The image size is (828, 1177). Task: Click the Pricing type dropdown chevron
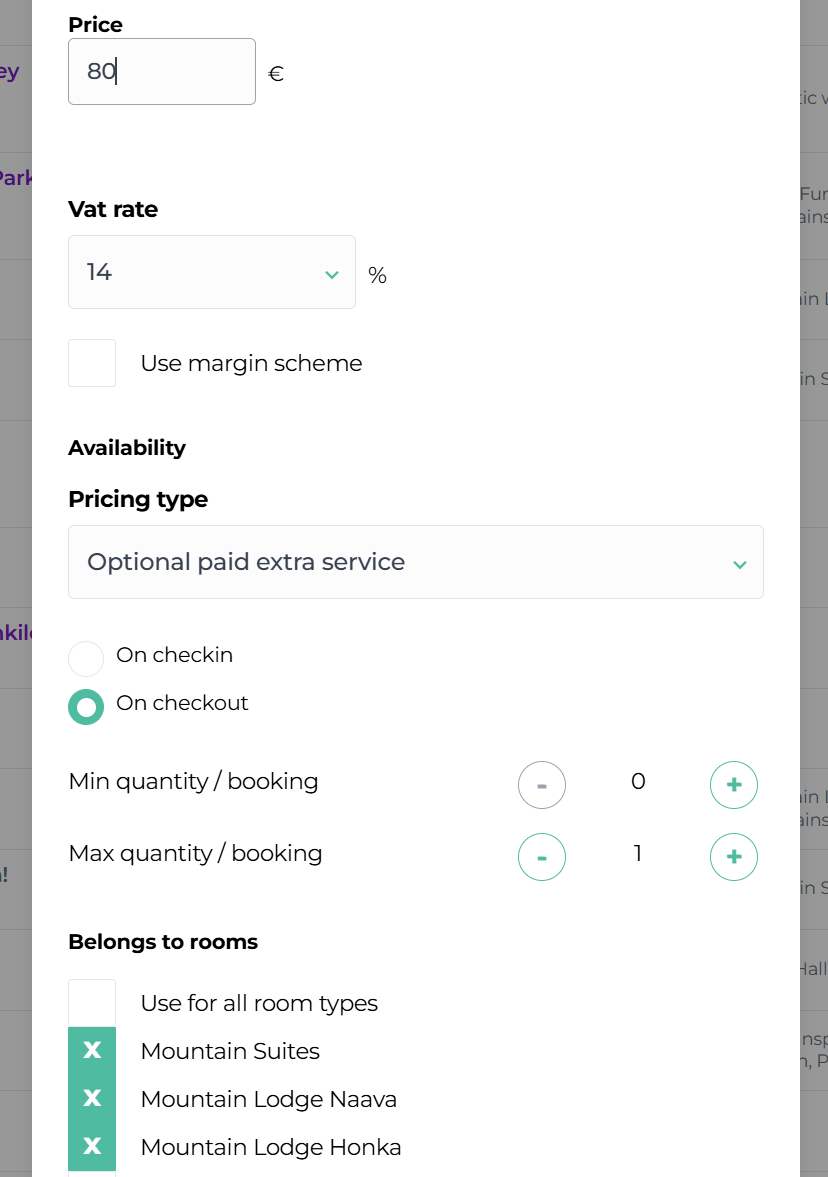[739, 564]
